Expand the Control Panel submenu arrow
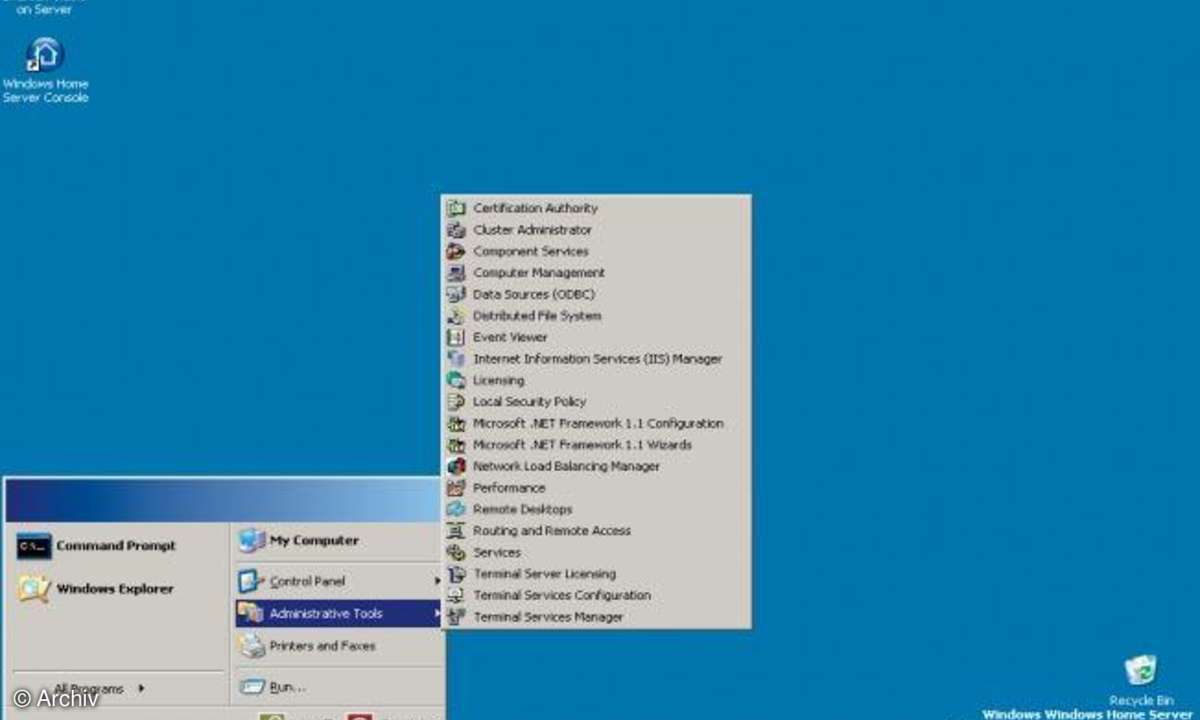The image size is (1200, 720). (x=437, y=581)
